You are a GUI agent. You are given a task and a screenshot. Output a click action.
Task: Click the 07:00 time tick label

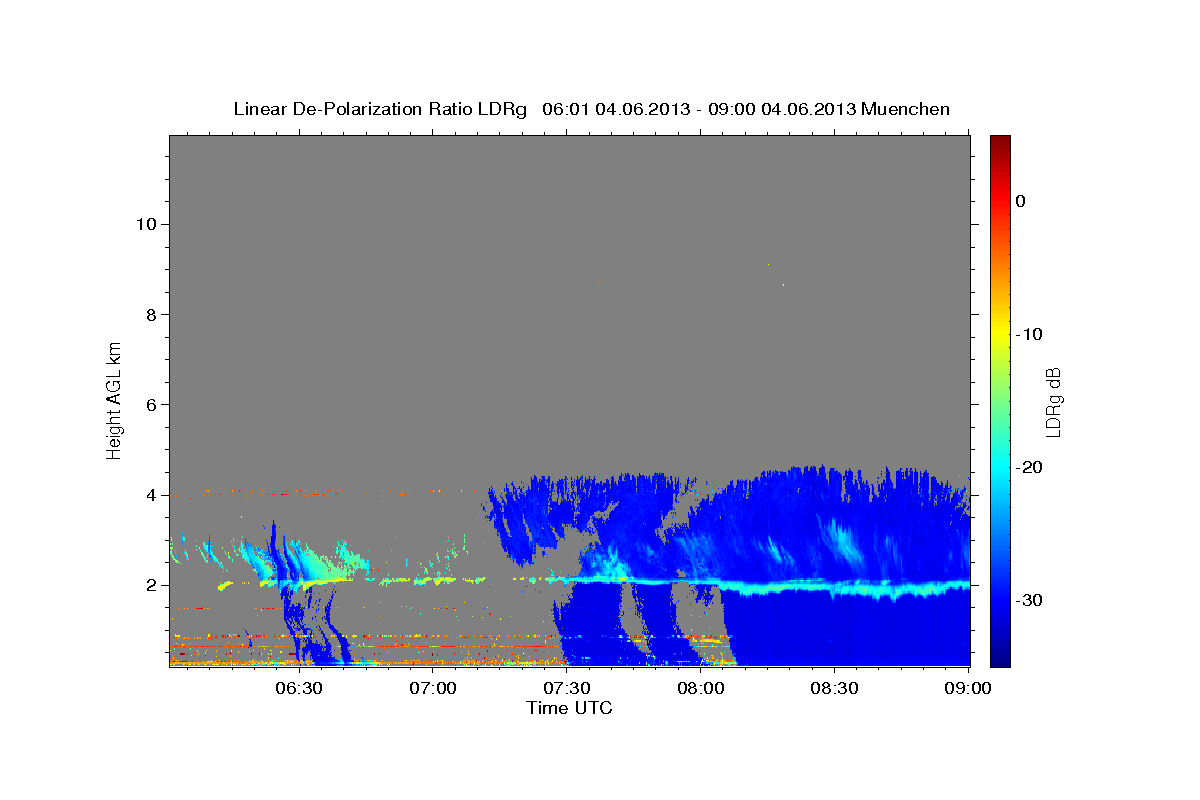434,689
